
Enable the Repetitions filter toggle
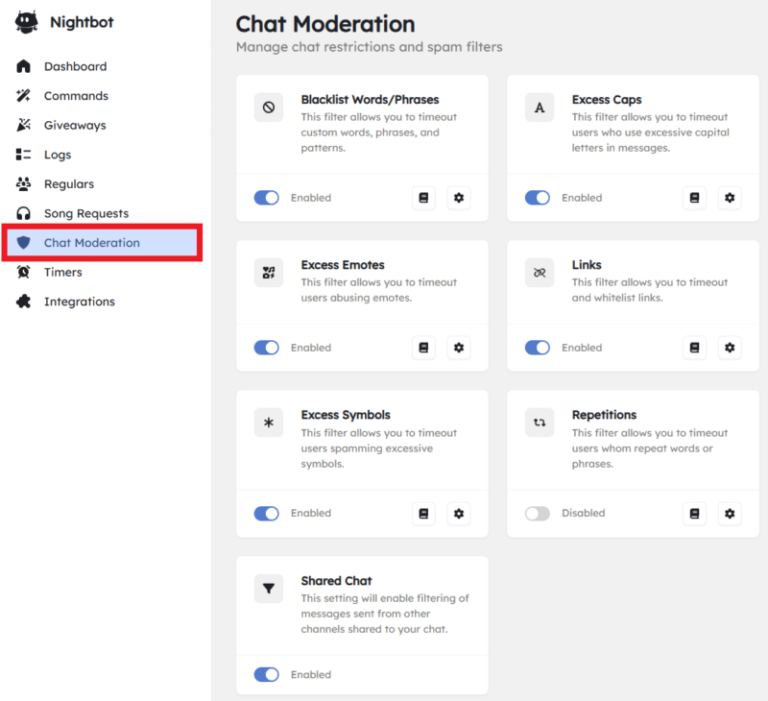[537, 513]
